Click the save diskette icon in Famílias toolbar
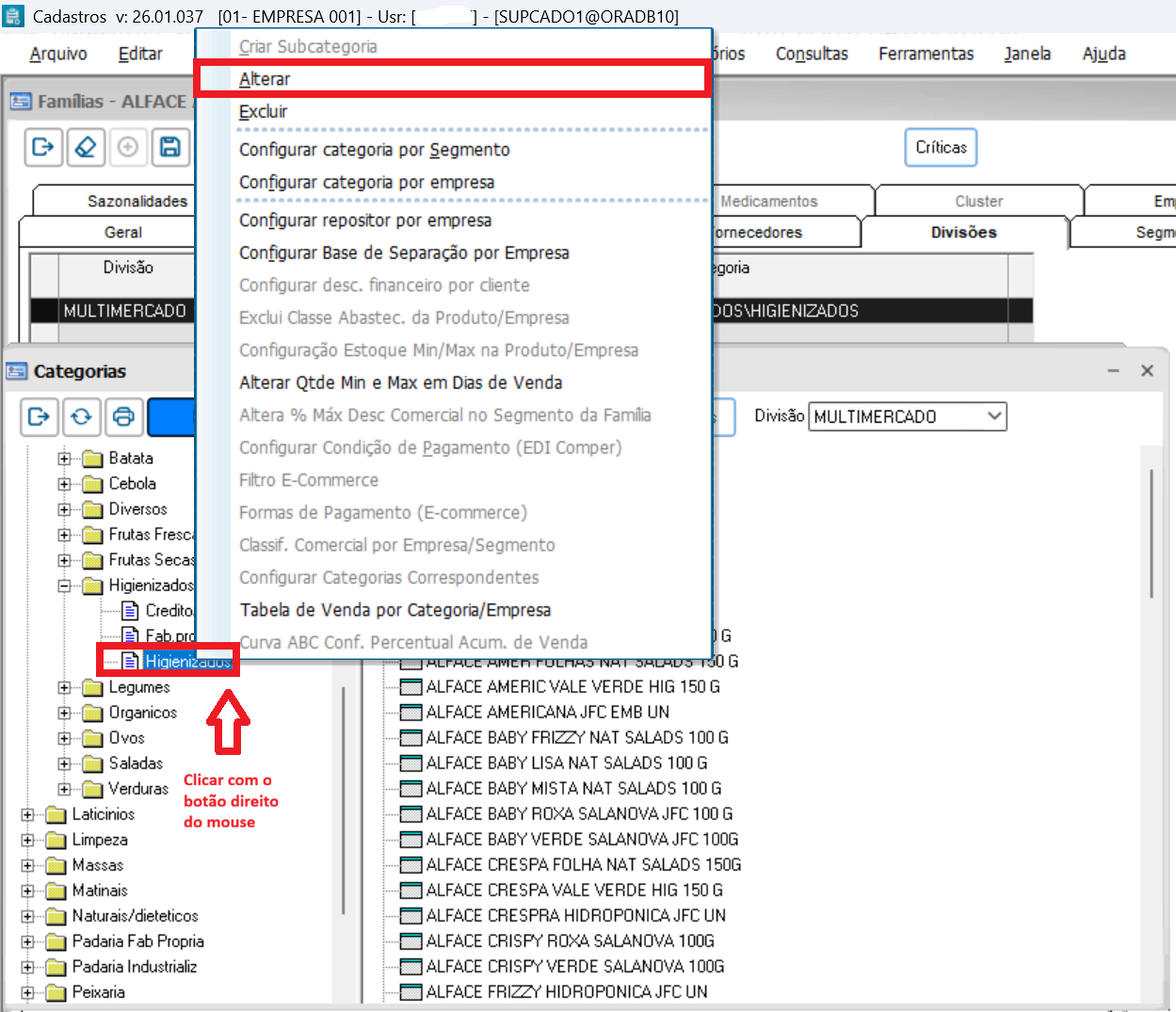Image resolution: width=1176 pixels, height=1012 pixels. (x=170, y=148)
